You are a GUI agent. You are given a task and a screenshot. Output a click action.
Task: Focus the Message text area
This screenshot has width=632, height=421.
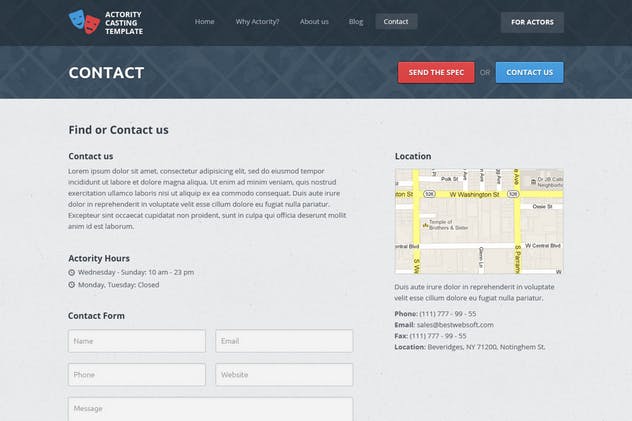210,409
